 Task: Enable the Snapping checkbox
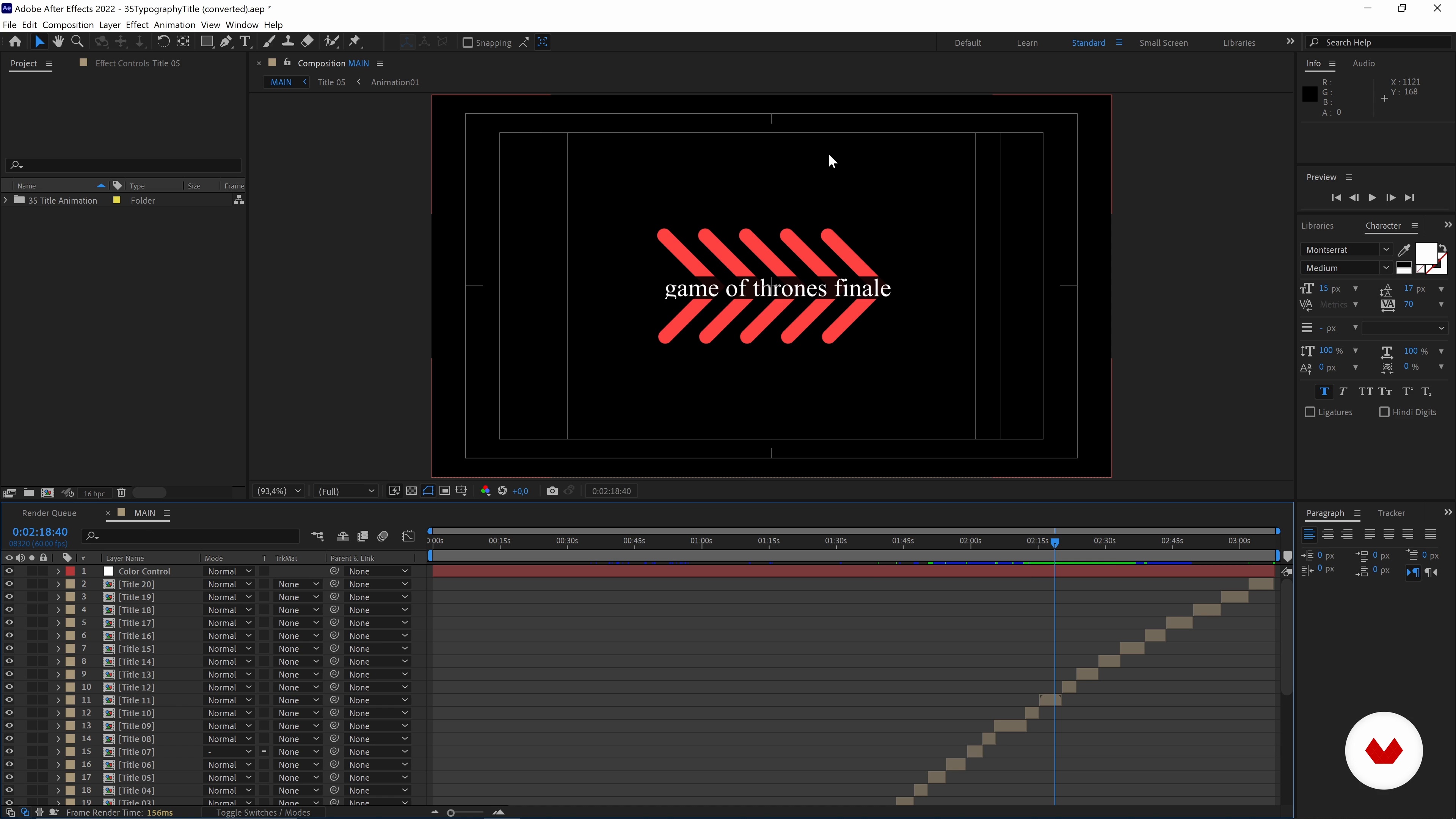[468, 42]
